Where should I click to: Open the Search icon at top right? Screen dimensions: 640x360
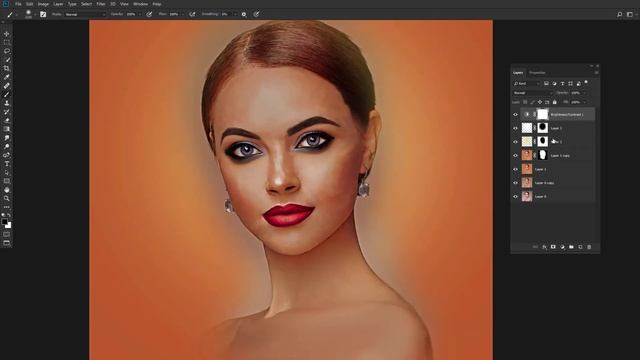pyautogui.click(x=620, y=14)
